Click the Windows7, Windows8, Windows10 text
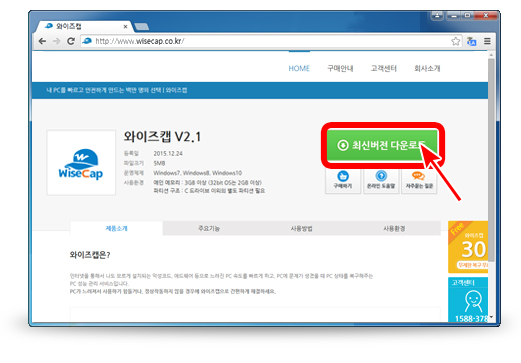The width and height of the screenshot is (521, 363). click(198, 173)
